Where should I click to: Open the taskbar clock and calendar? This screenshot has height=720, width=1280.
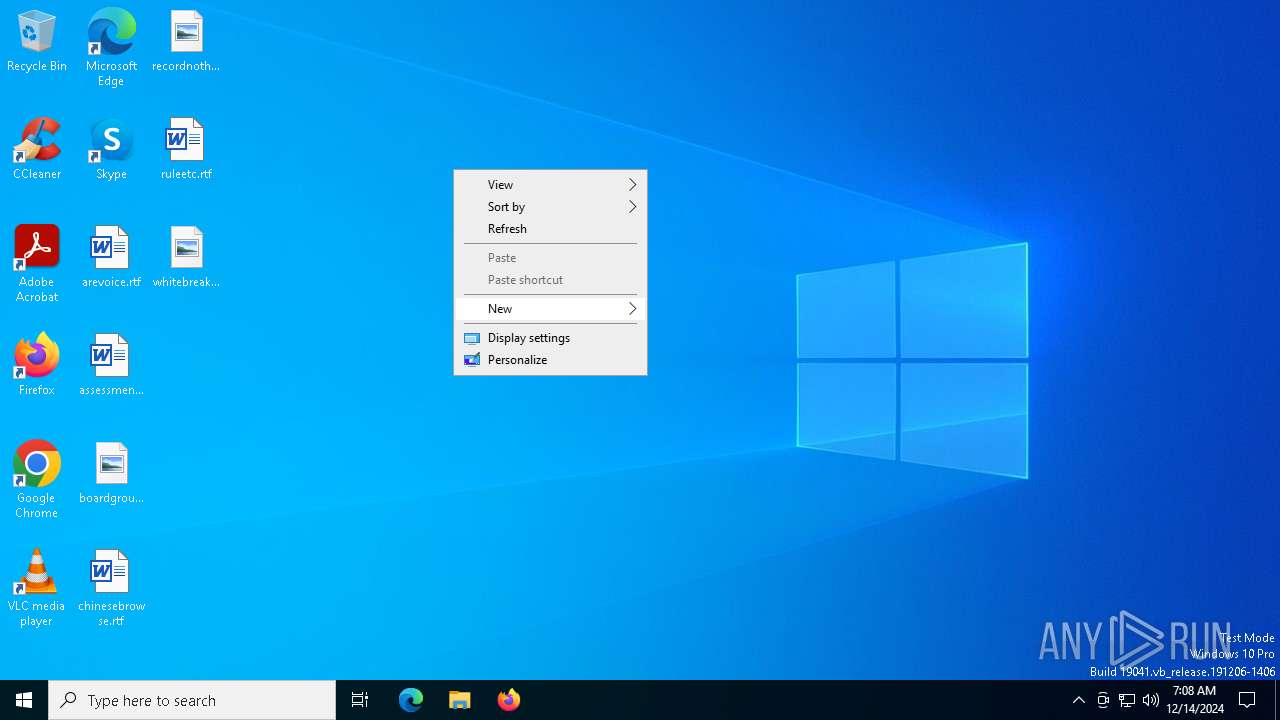pyautogui.click(x=1195, y=700)
